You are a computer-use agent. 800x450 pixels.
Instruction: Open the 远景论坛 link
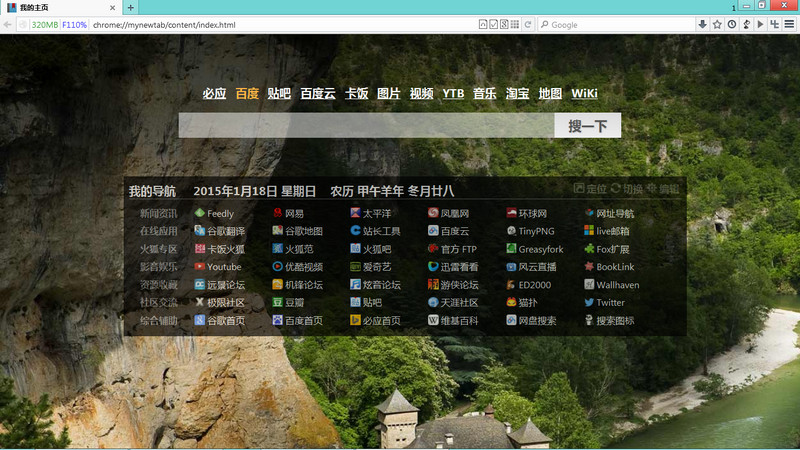220,285
